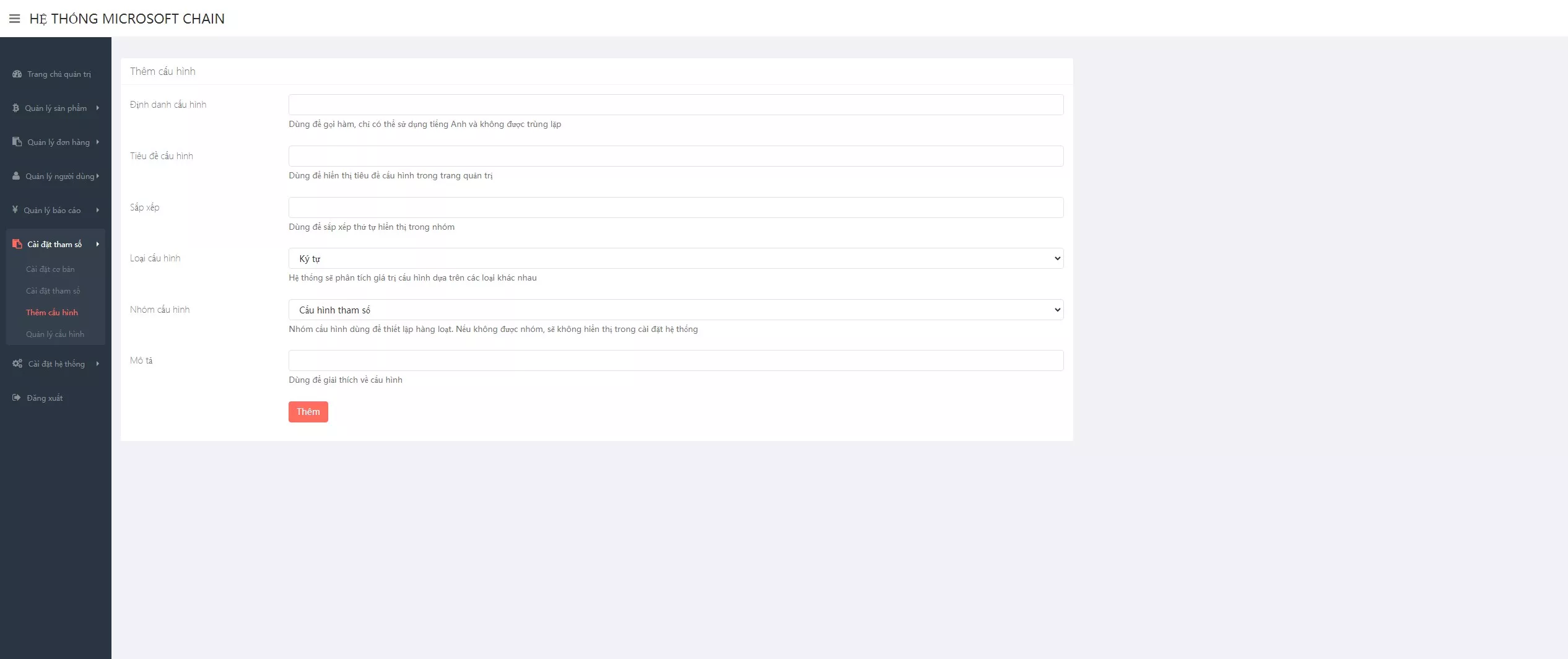Click the dashboard icon beside Trang chủ quản trị
Screen dimensions: 1568x659
17,74
